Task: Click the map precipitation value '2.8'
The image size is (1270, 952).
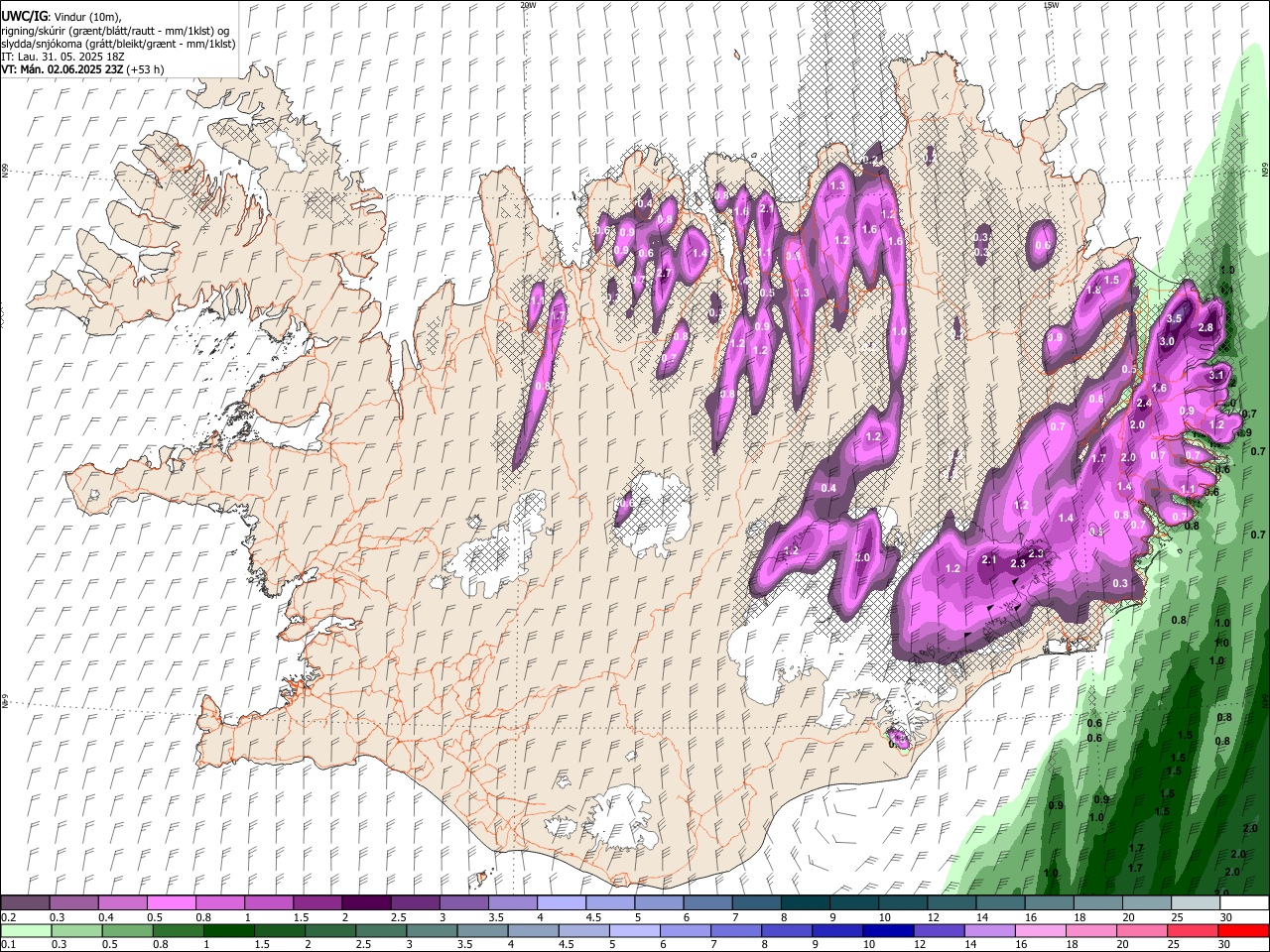Action: coord(1206,328)
